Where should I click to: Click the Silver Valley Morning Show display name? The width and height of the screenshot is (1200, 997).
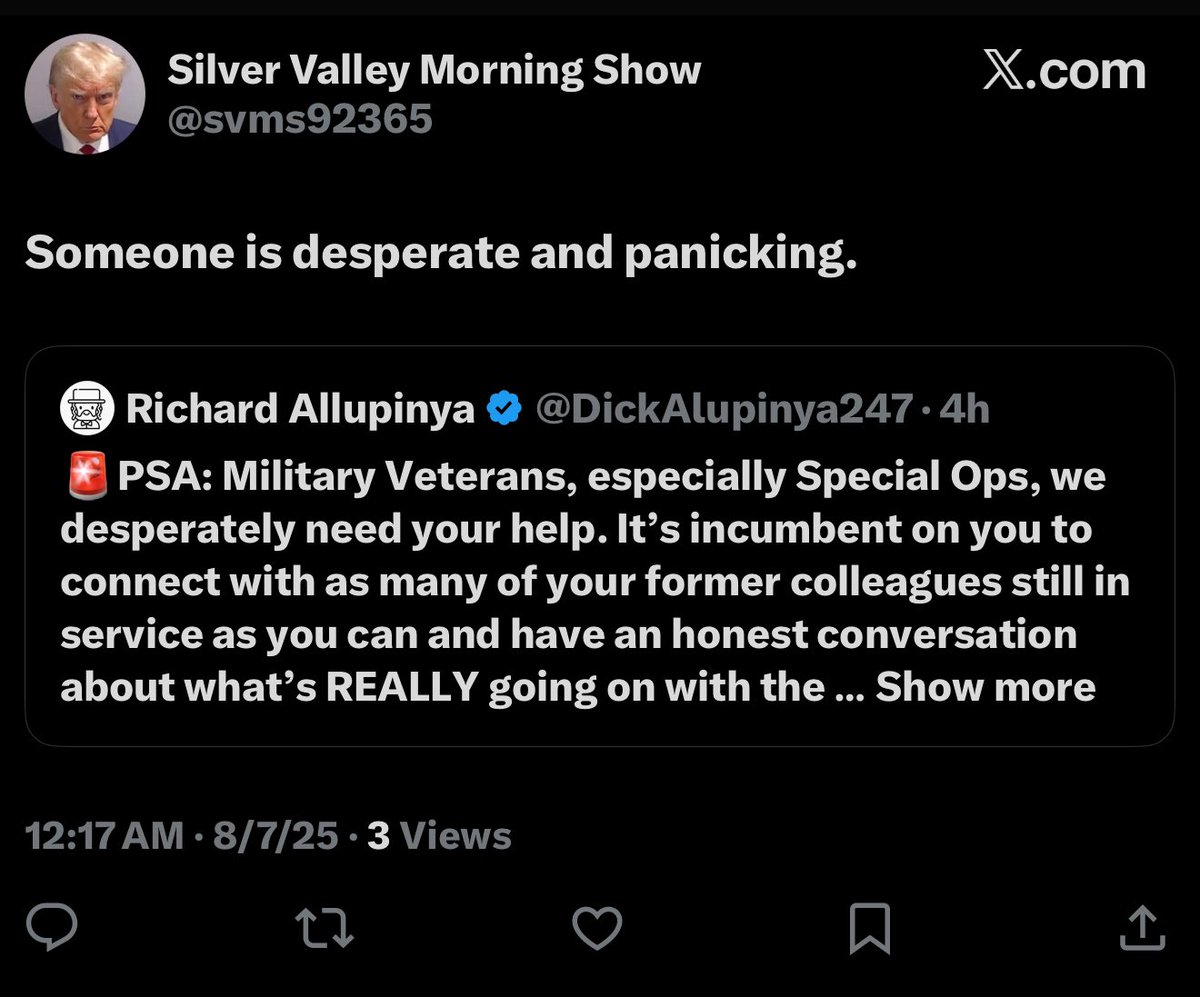pos(434,71)
